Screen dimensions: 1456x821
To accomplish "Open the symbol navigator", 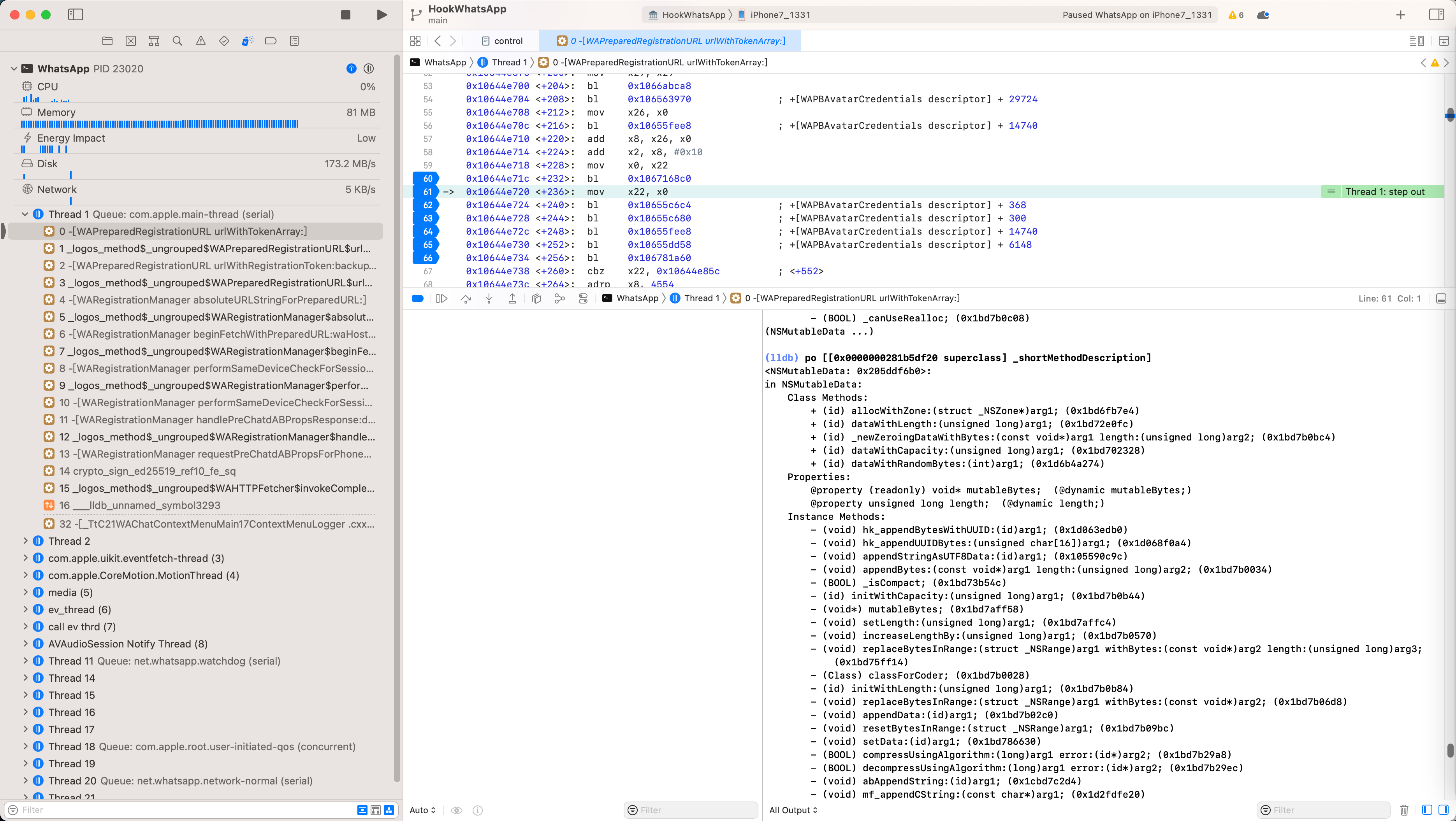I will coord(154,41).
